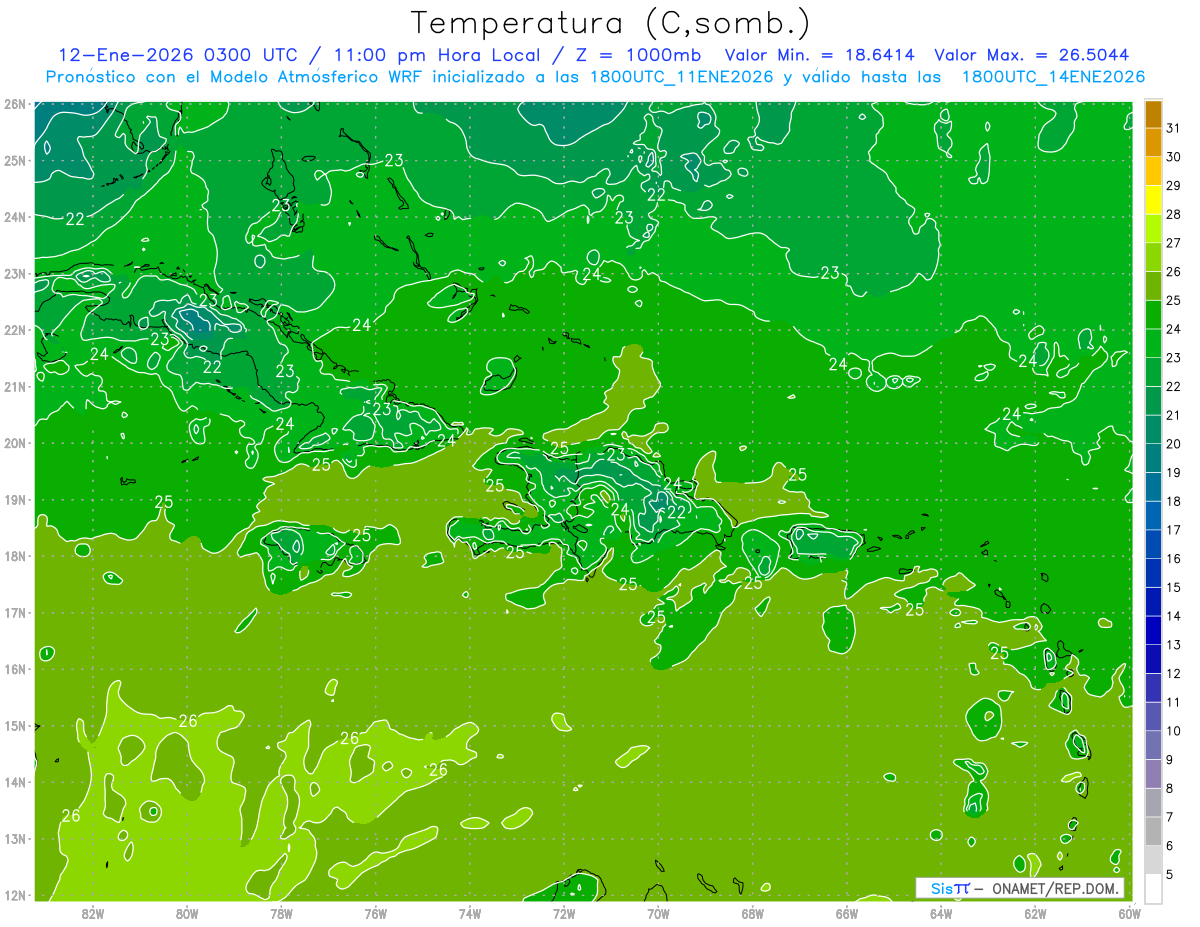The height and width of the screenshot is (927, 1200).
Task: Click the "24N" latitude label
Action: coord(15,217)
